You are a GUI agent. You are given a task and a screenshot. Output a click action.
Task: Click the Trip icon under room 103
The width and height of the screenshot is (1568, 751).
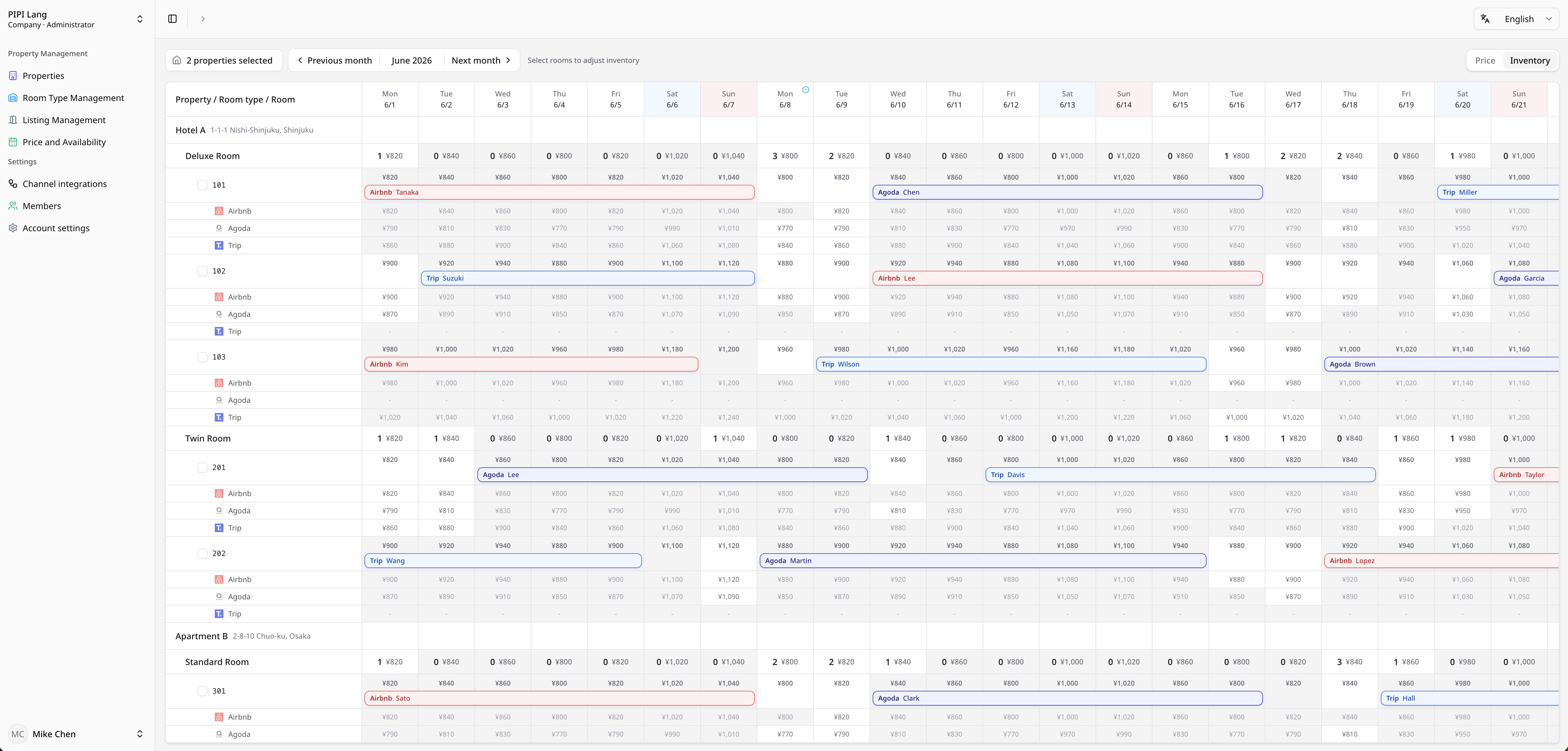click(x=218, y=417)
